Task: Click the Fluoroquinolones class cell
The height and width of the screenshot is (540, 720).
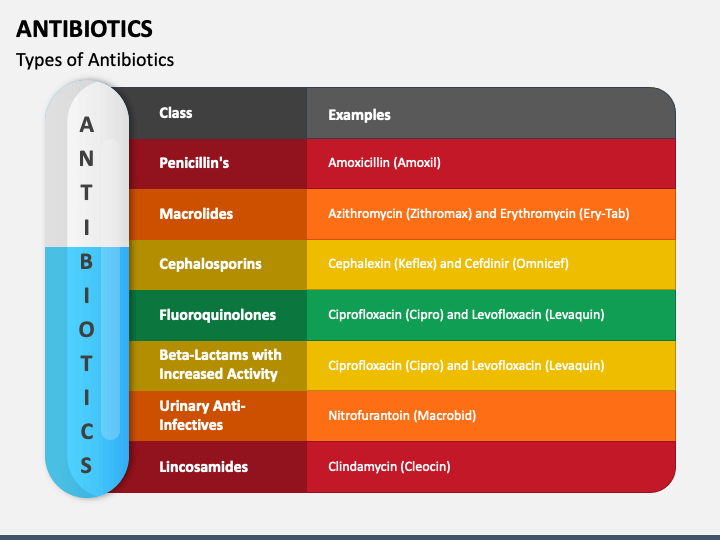Action: pyautogui.click(x=218, y=315)
